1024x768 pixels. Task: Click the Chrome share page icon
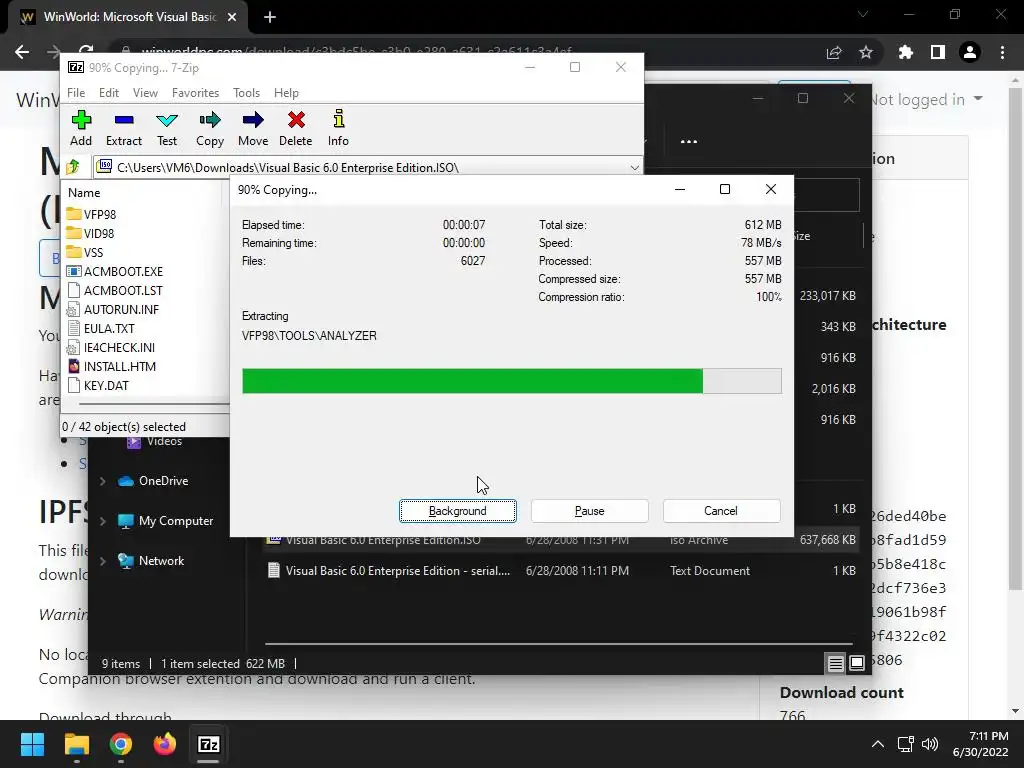(x=834, y=52)
